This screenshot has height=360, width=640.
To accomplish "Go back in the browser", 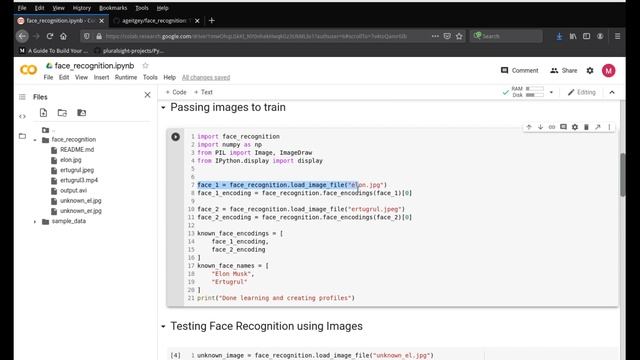I will [x=22, y=36].
